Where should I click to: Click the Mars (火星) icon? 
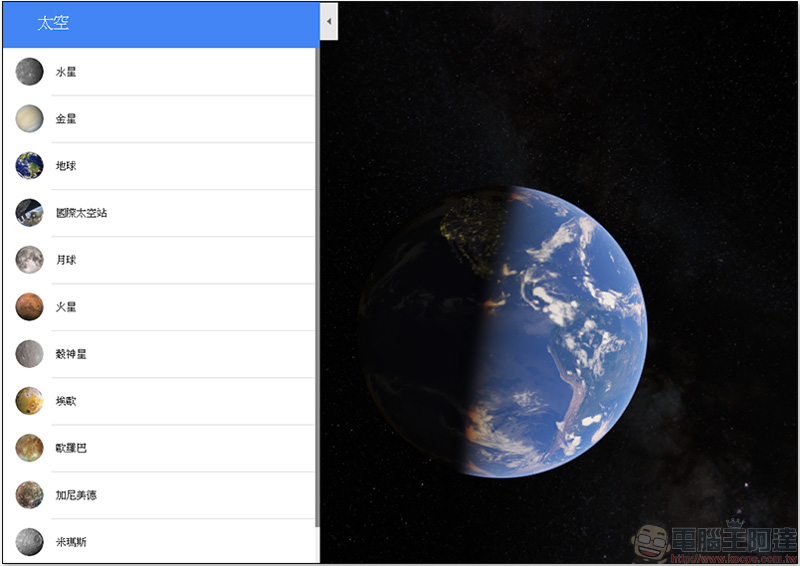29,306
